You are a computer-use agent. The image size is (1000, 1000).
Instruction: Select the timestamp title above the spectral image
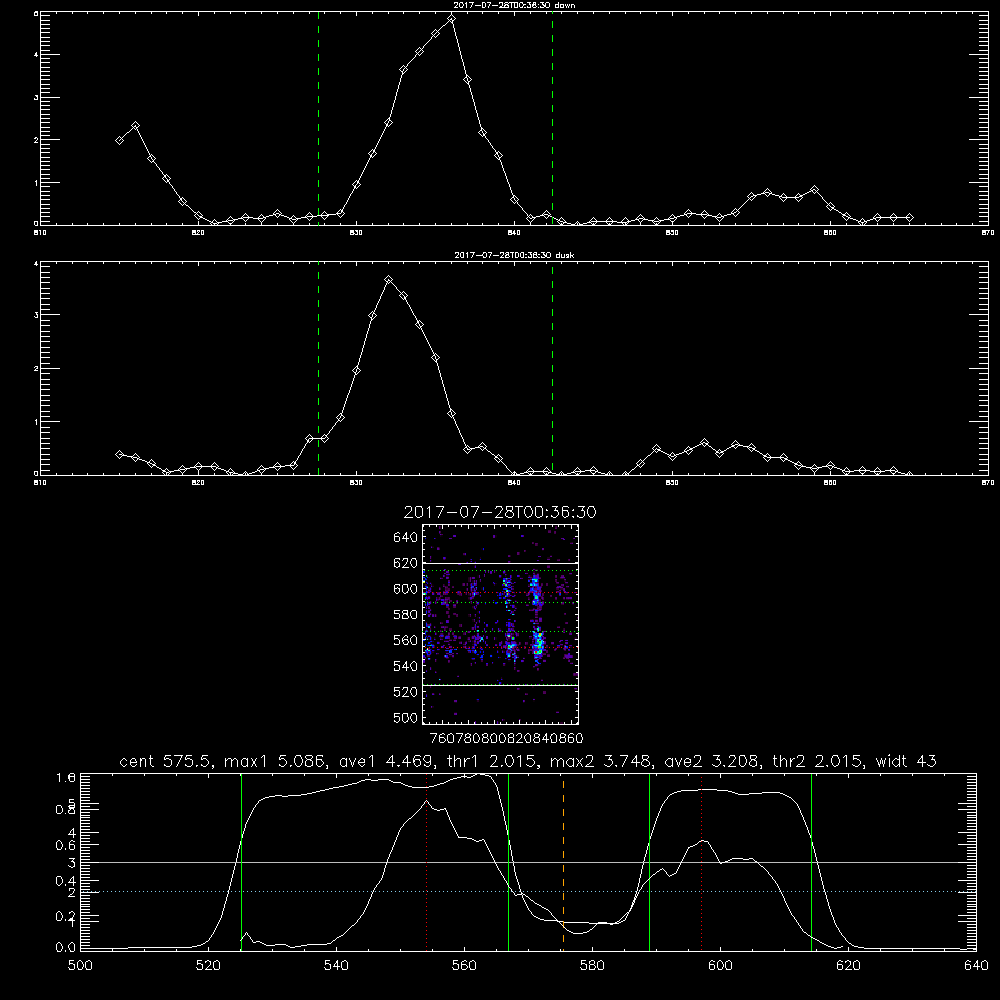500,512
